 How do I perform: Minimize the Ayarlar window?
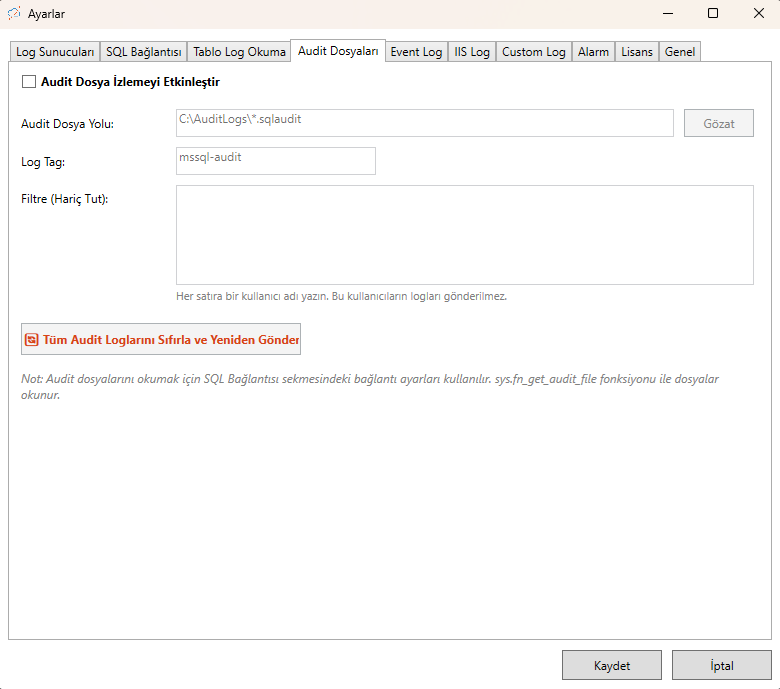coord(668,13)
